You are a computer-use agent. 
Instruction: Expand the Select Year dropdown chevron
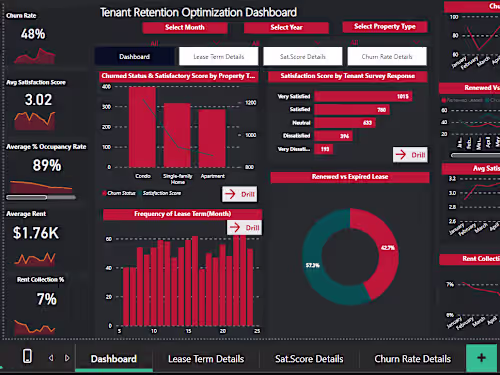(317, 43)
